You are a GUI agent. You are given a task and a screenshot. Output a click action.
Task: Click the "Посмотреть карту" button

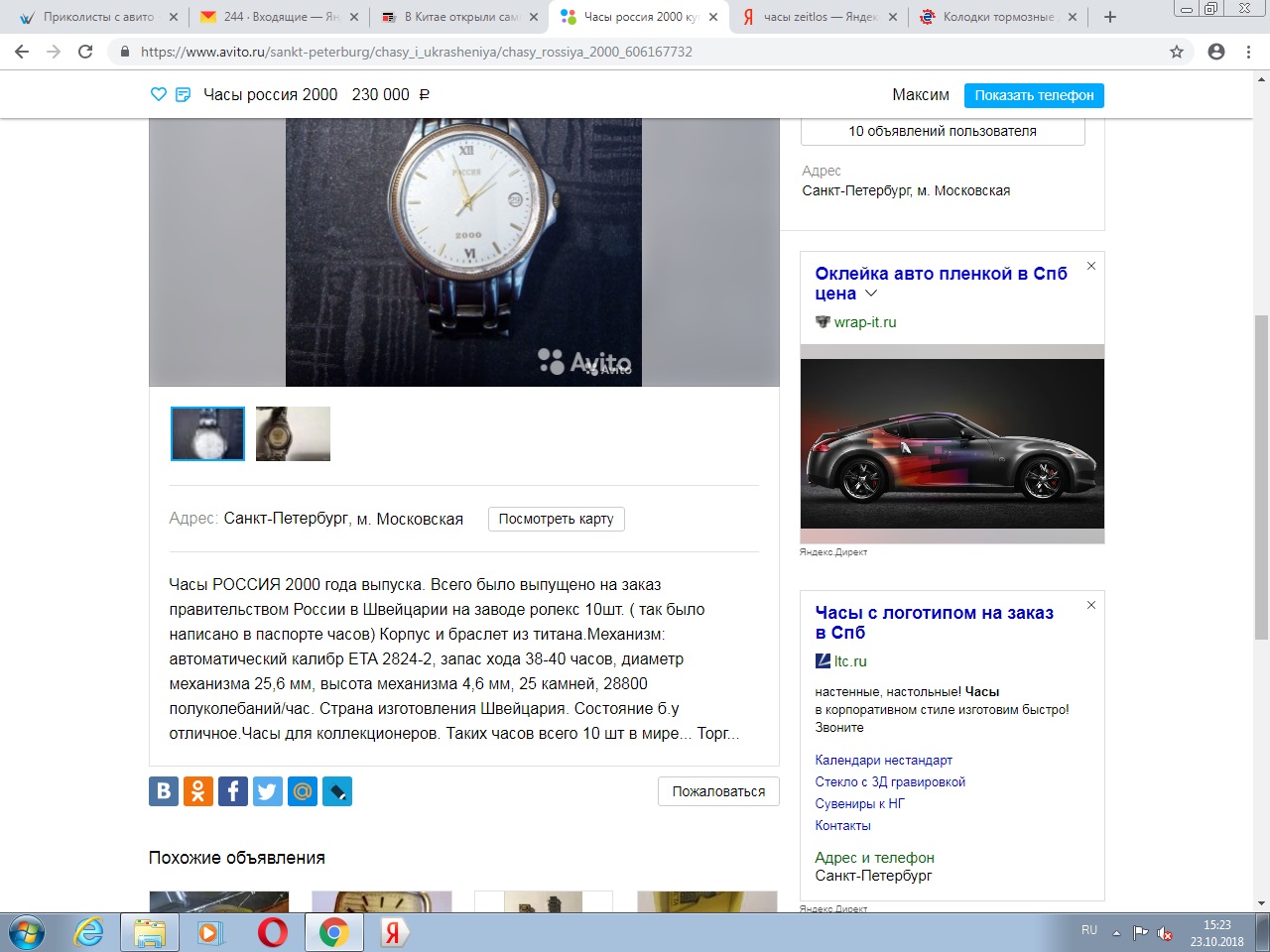556,519
